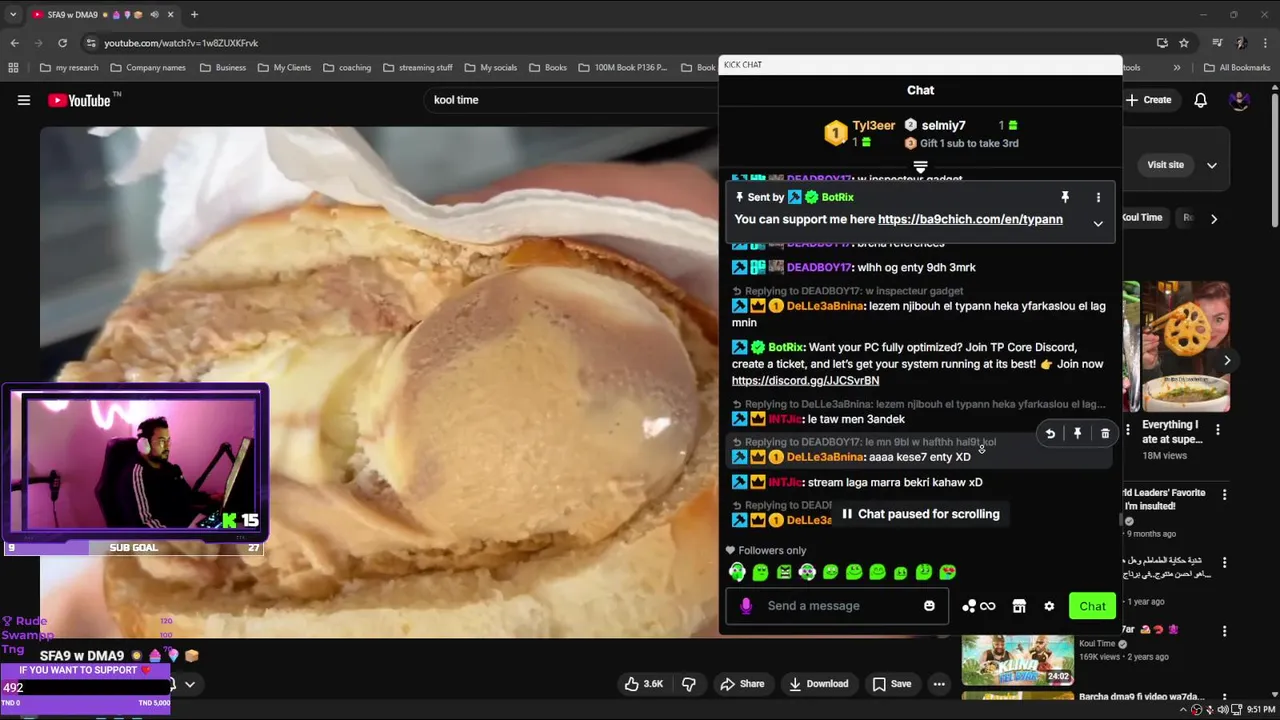1280x720 pixels.
Task: Click the address bar URL
Action: pos(181,43)
